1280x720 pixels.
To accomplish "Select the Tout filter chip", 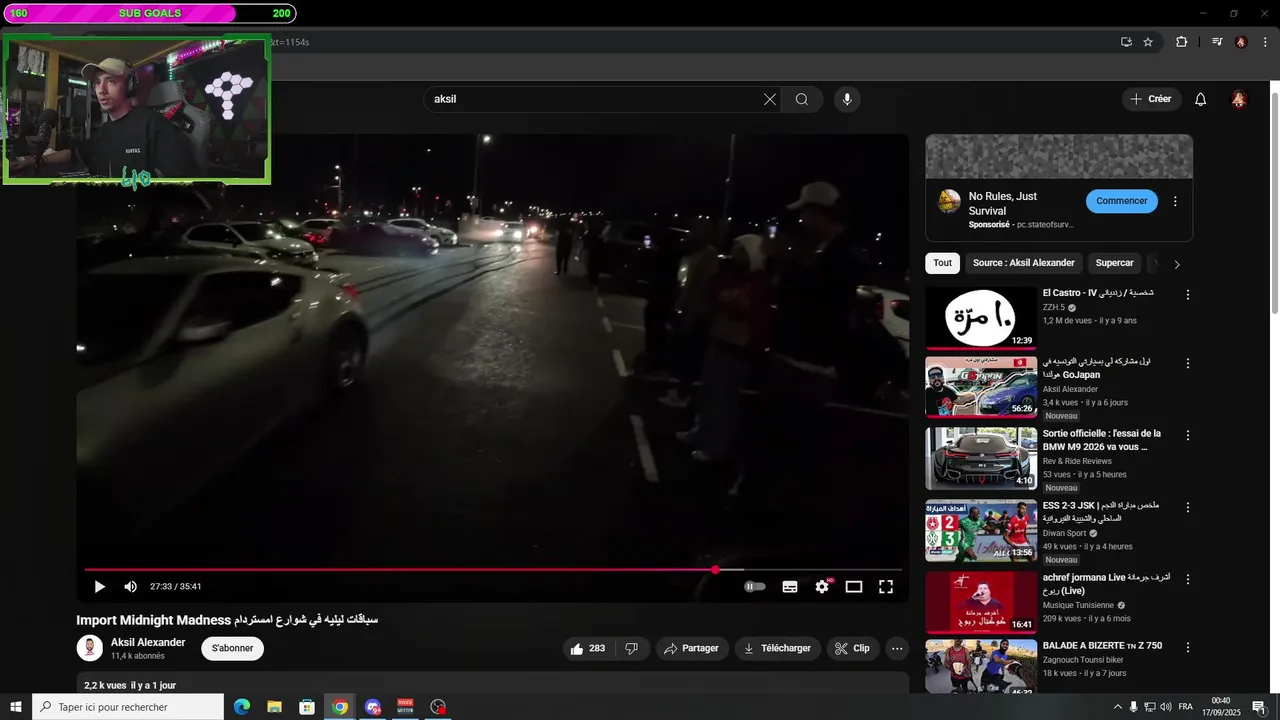I will tap(942, 263).
